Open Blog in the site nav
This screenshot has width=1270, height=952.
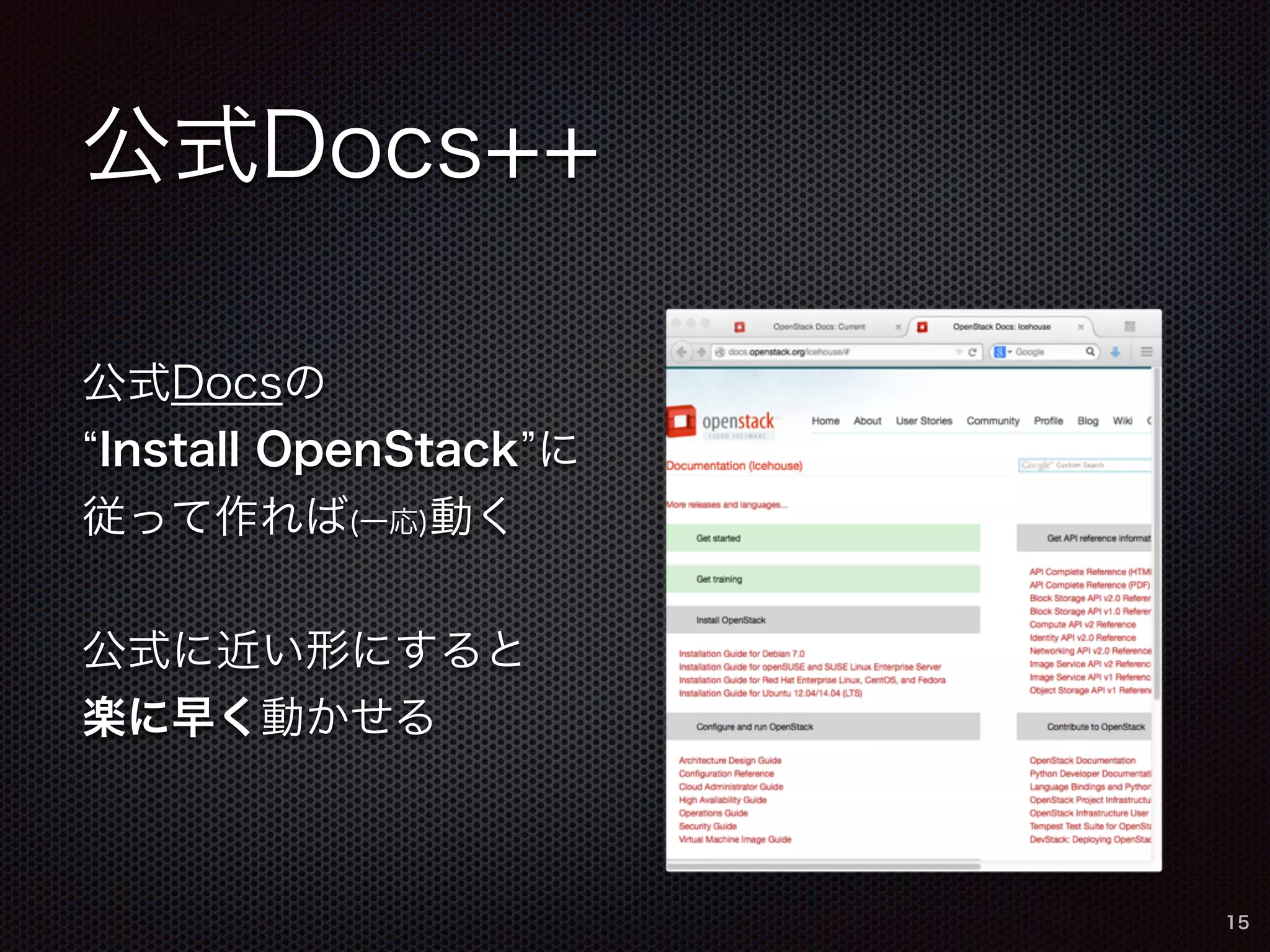click(1088, 421)
